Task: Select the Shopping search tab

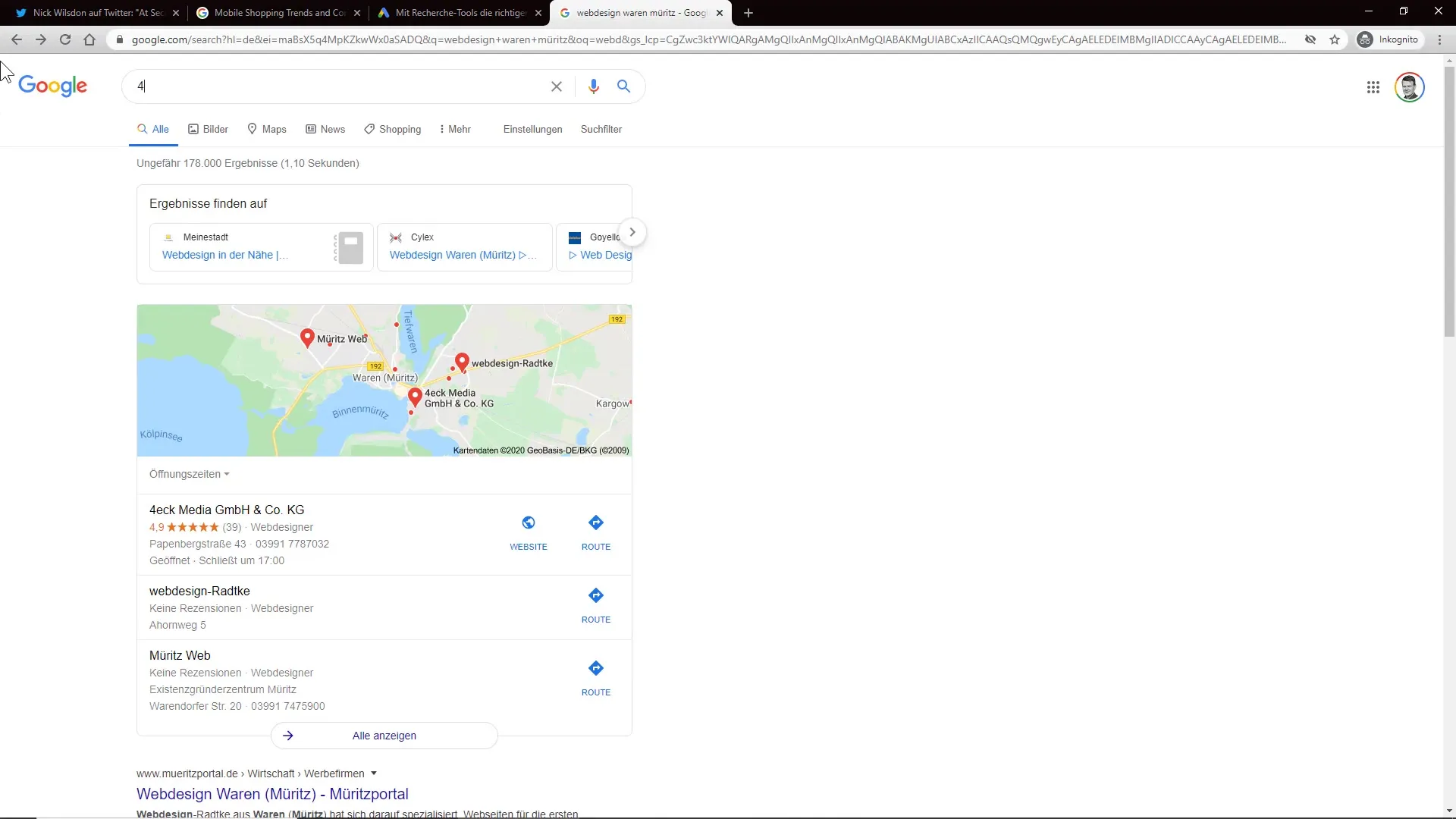Action: 392,129
